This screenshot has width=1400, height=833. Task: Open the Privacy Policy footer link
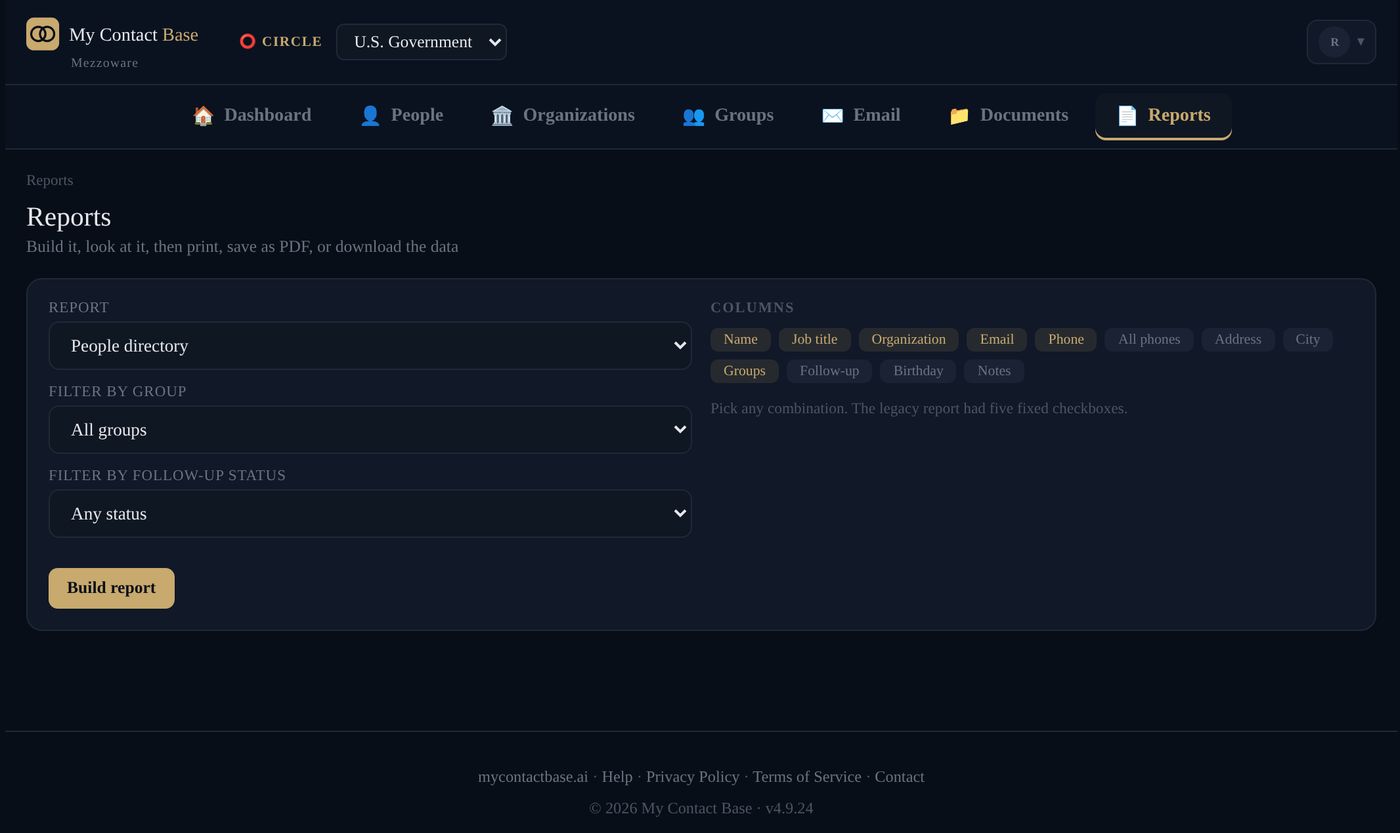693,777
